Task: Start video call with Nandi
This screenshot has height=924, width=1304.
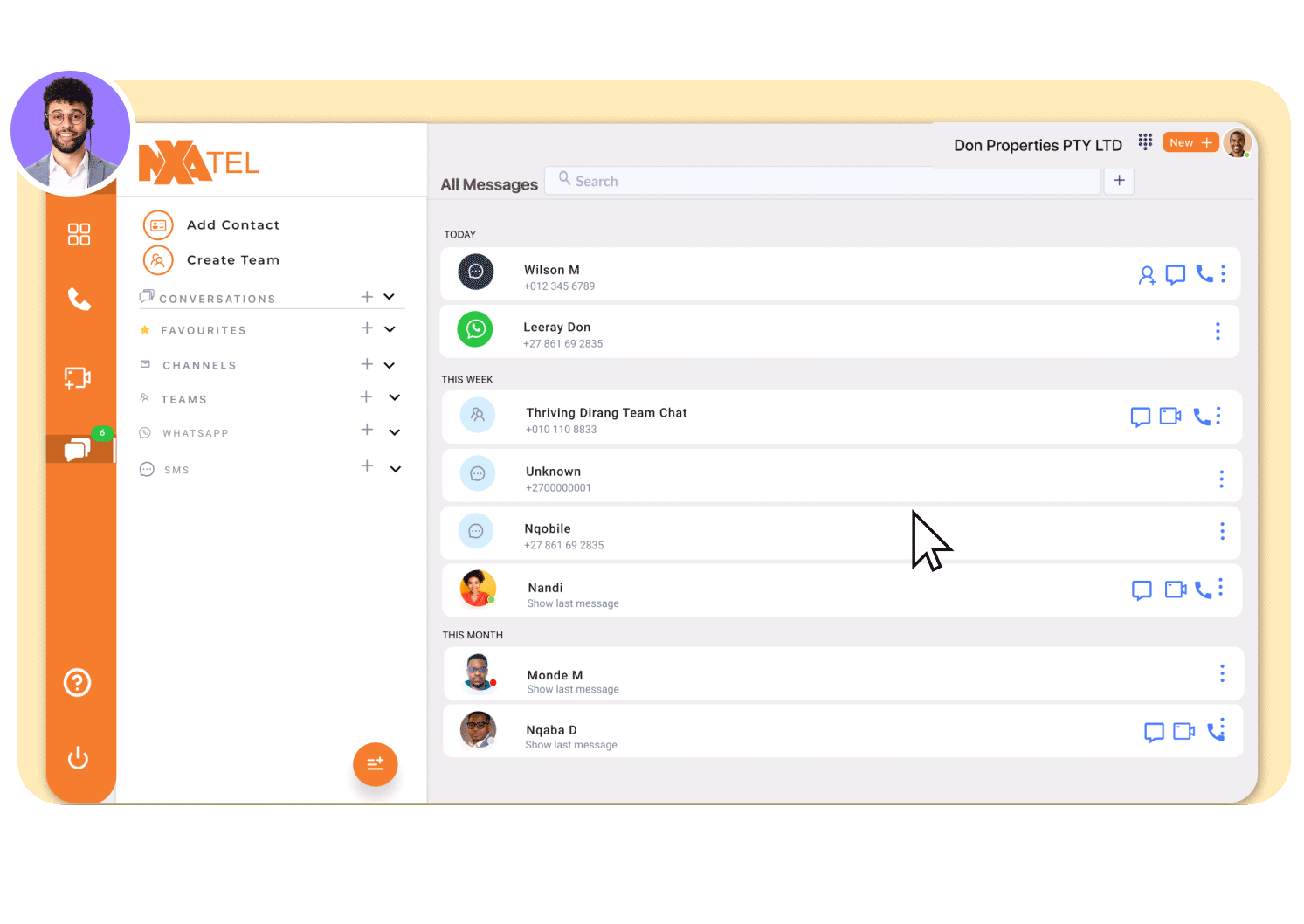Action: pos(1176,590)
